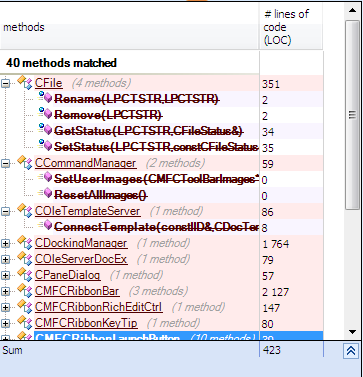
Task: Click the ConnectTemplate method icon
Action: click(45, 225)
